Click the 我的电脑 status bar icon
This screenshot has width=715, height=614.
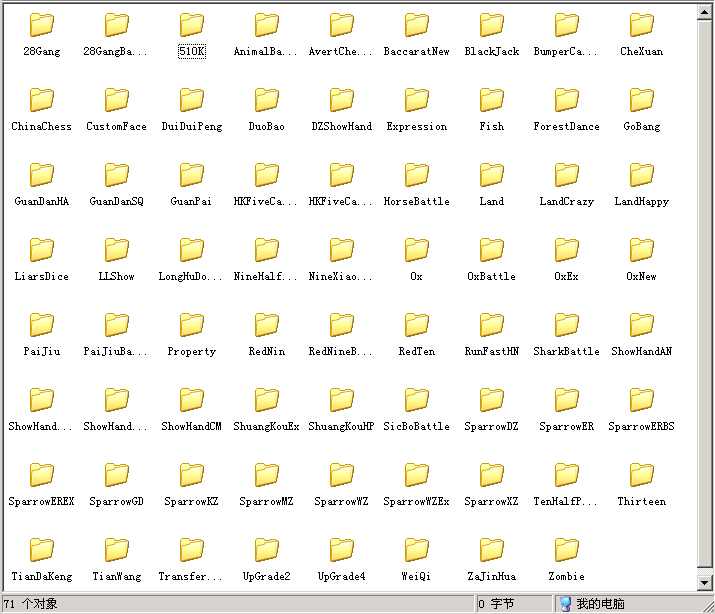pos(565,604)
